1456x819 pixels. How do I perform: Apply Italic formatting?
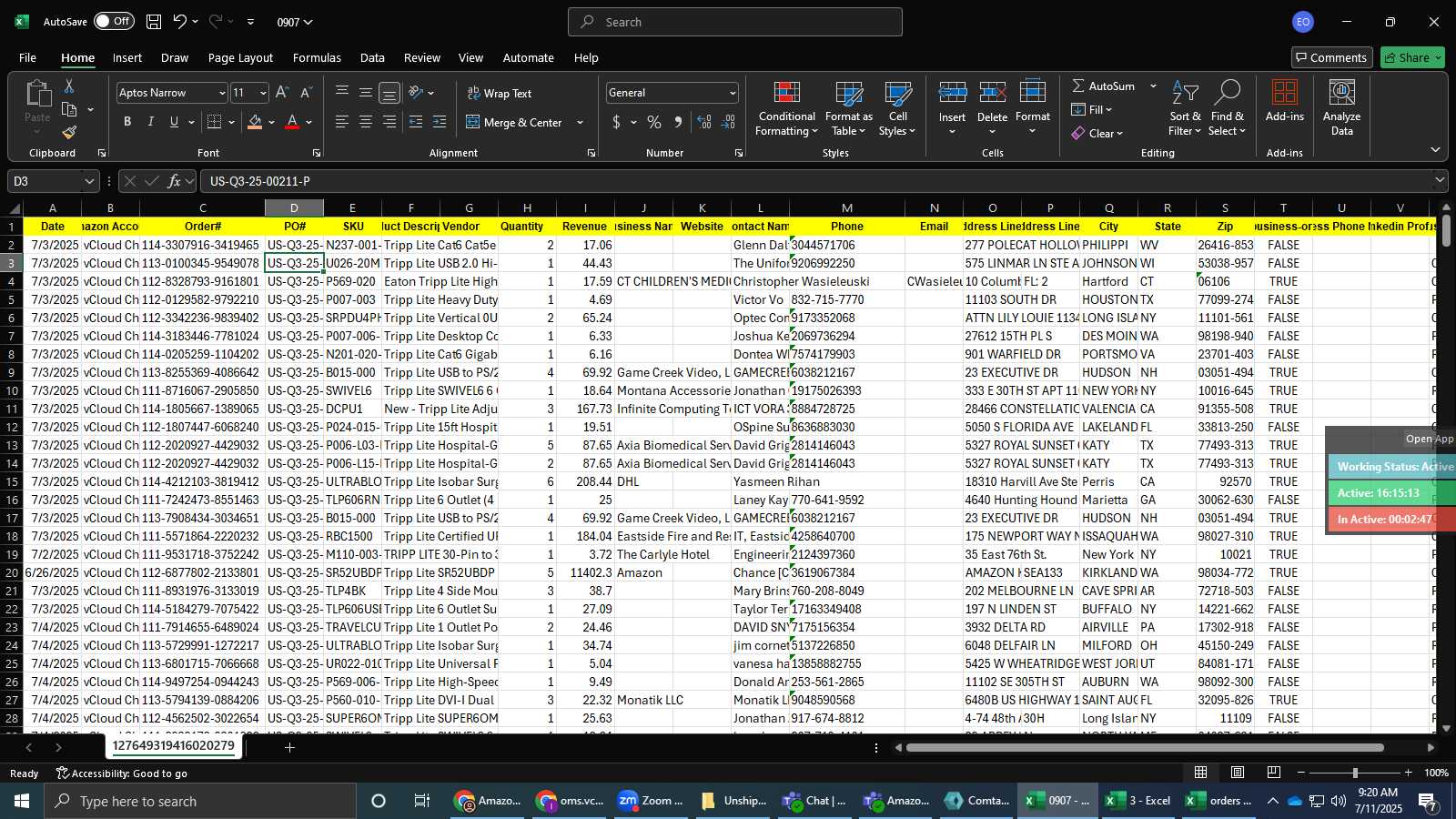click(150, 122)
